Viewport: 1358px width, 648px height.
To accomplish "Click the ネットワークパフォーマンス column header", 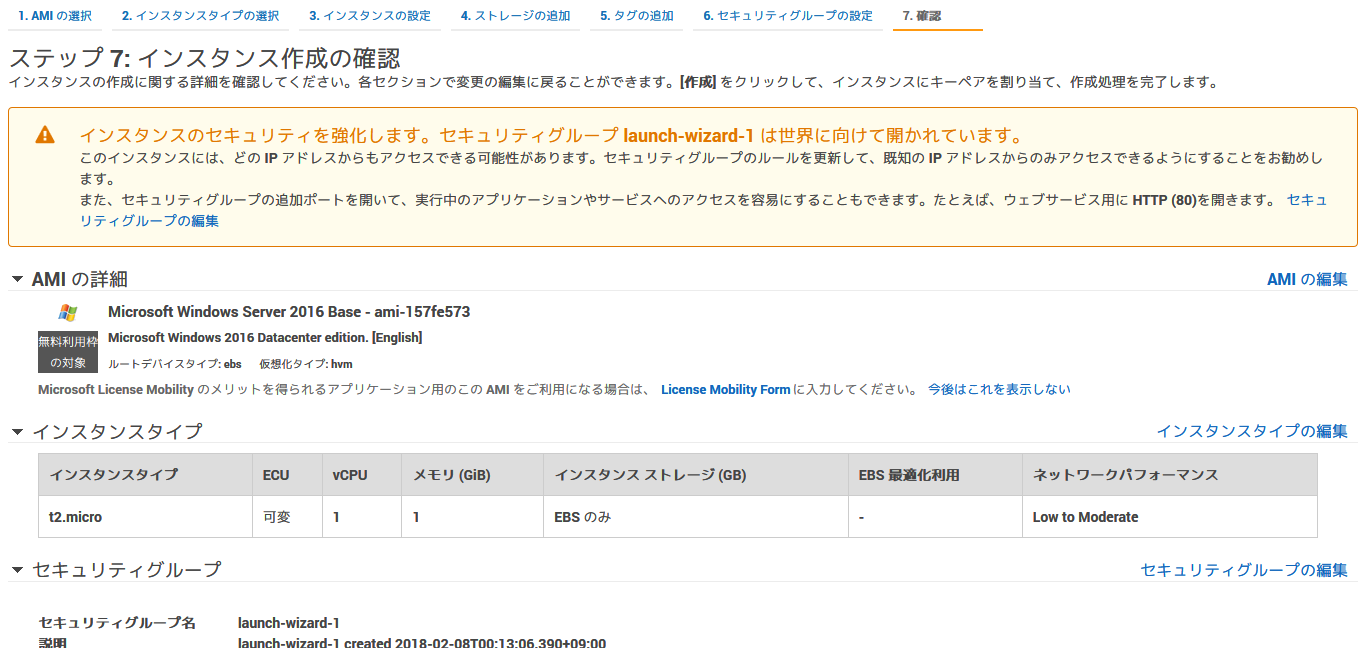I will tap(1169, 475).
